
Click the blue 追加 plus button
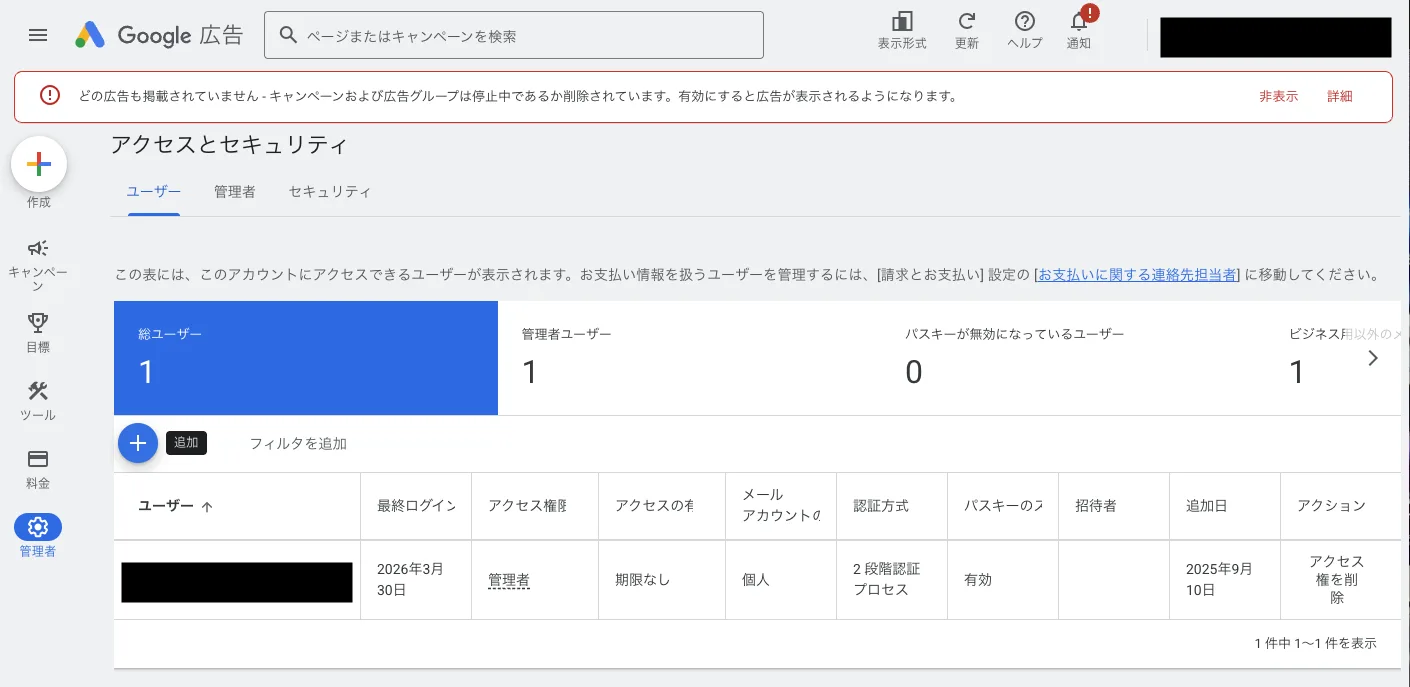pos(138,443)
